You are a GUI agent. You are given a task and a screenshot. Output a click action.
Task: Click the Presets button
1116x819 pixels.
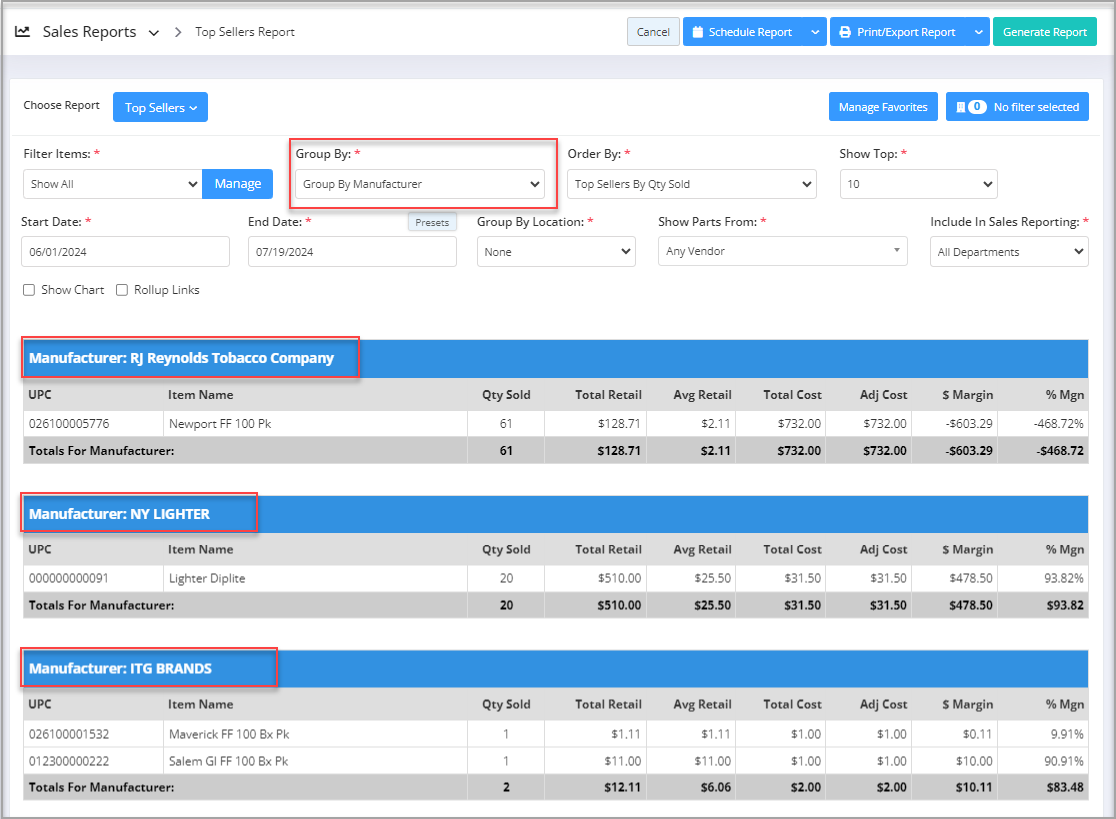pyautogui.click(x=432, y=222)
